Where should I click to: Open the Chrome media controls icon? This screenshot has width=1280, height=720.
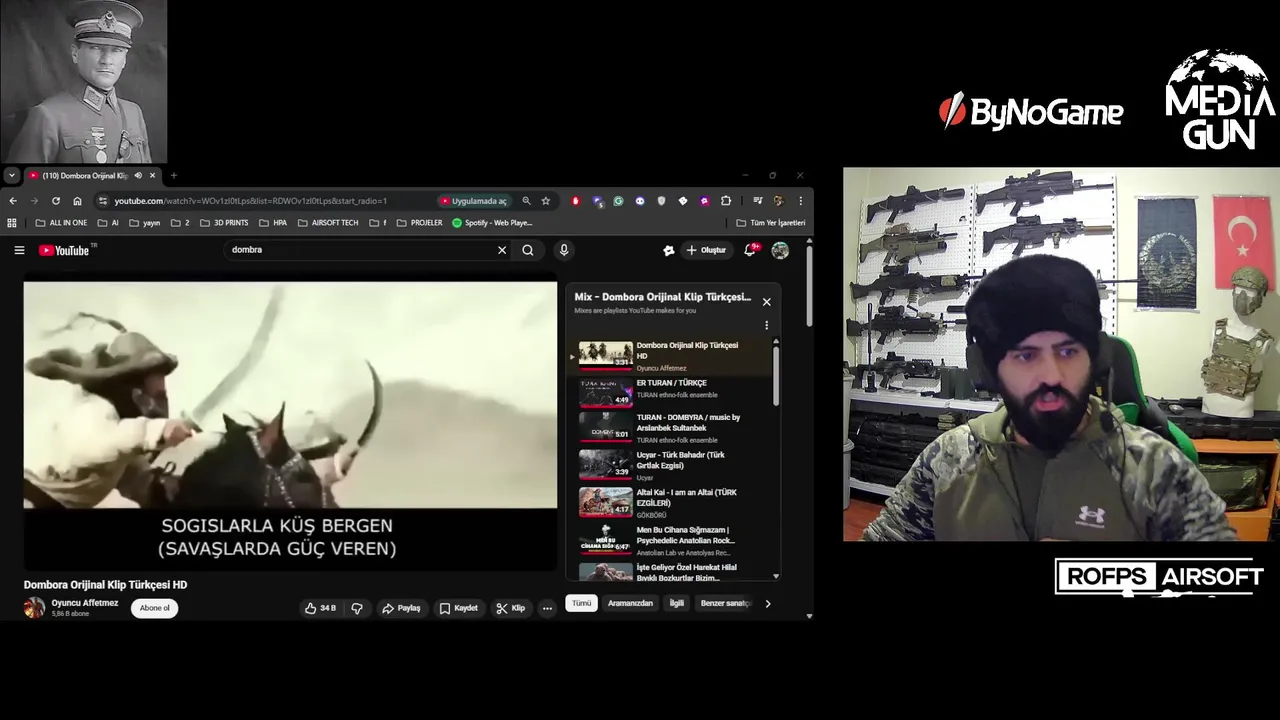point(757,201)
